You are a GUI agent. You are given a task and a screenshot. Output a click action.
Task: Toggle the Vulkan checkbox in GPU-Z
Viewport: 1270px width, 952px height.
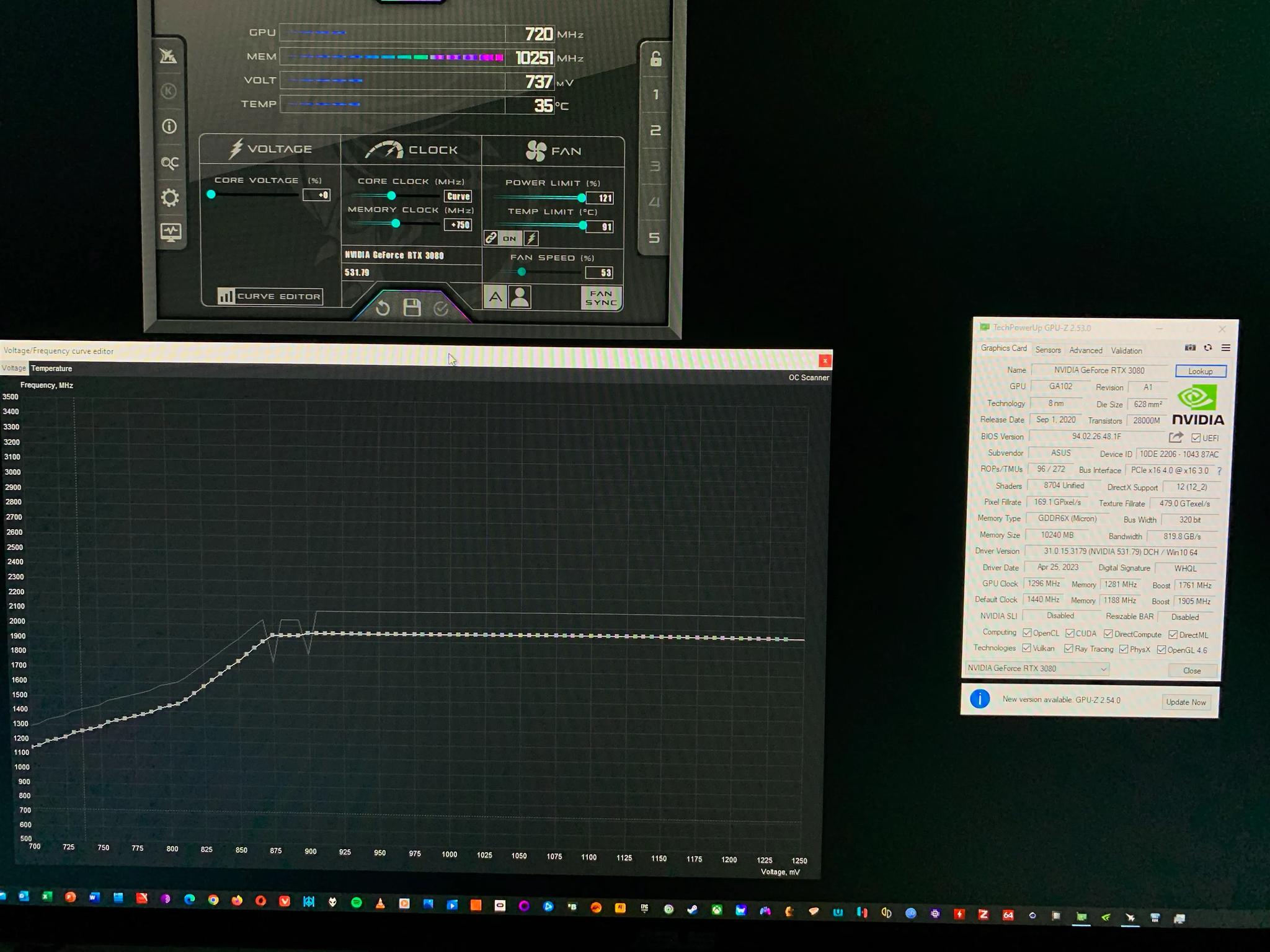pos(1026,648)
